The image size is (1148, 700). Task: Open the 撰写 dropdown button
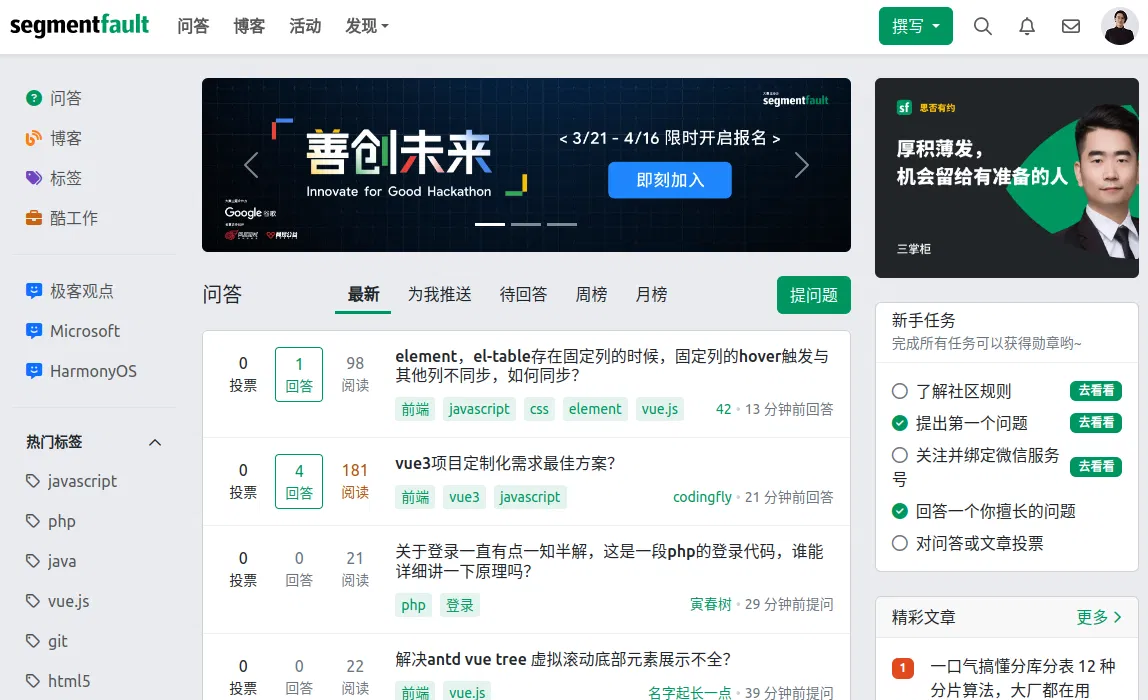(915, 27)
